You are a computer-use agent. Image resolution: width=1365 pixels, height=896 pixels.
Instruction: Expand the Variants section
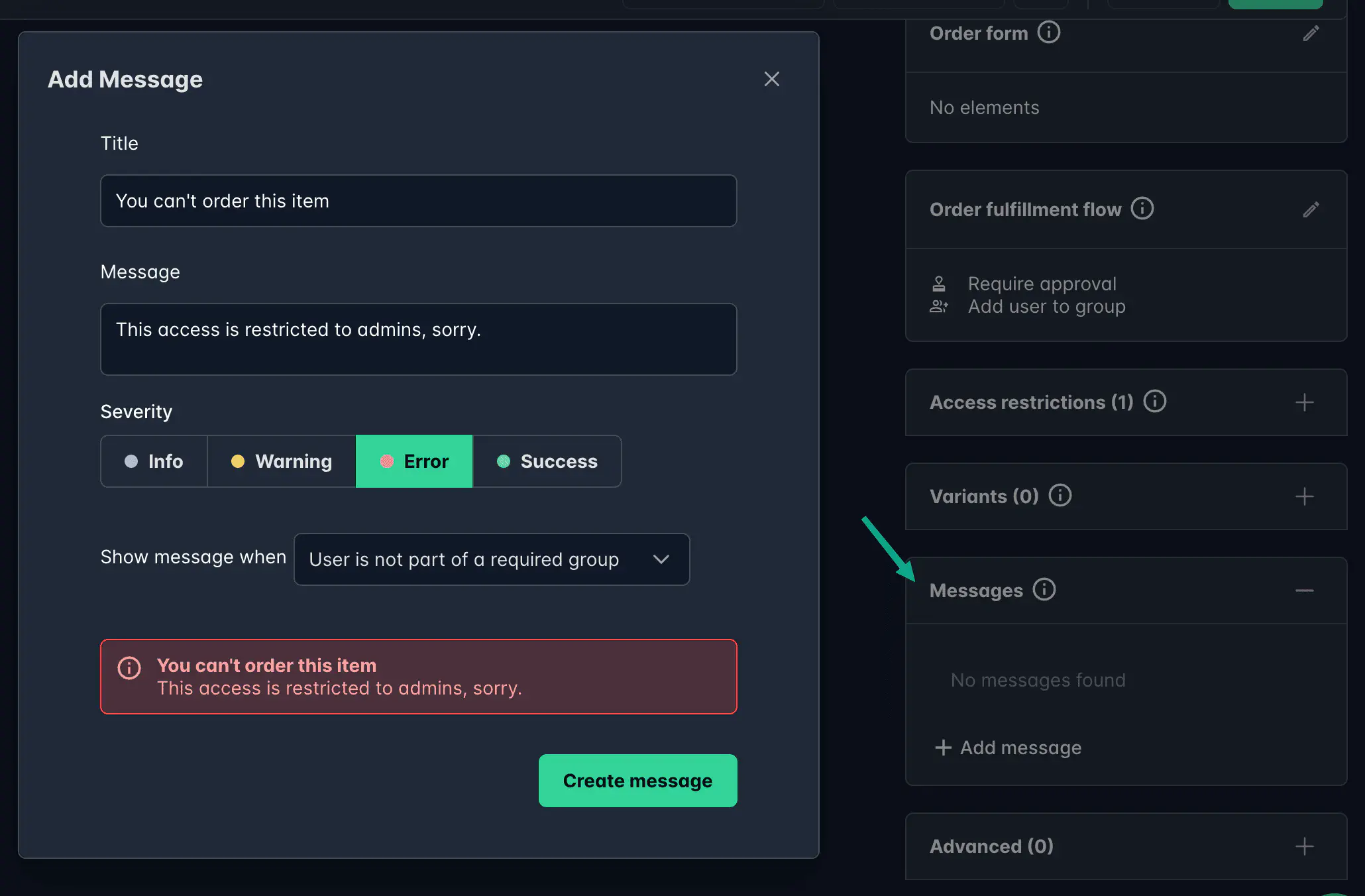tap(1305, 496)
